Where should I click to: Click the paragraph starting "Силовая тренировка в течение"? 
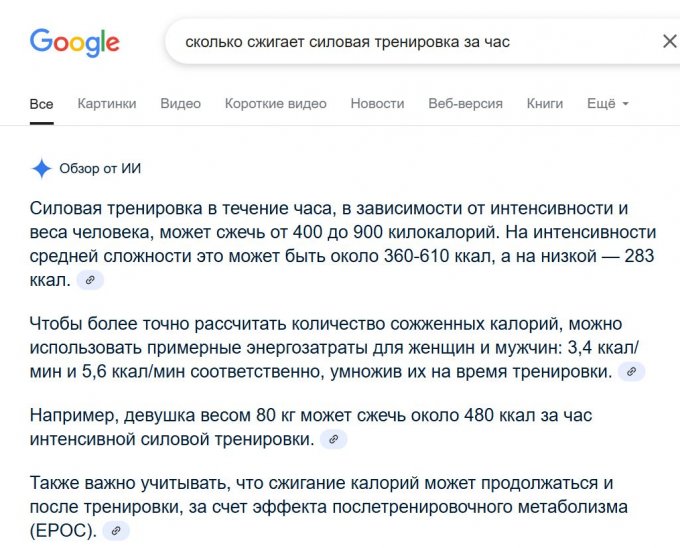[x=340, y=245]
